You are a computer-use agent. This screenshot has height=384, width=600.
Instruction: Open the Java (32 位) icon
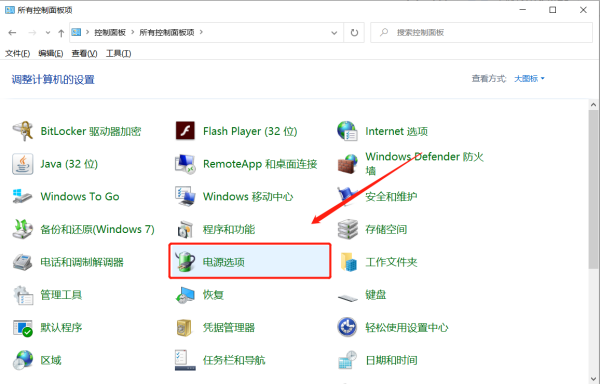(x=23, y=164)
